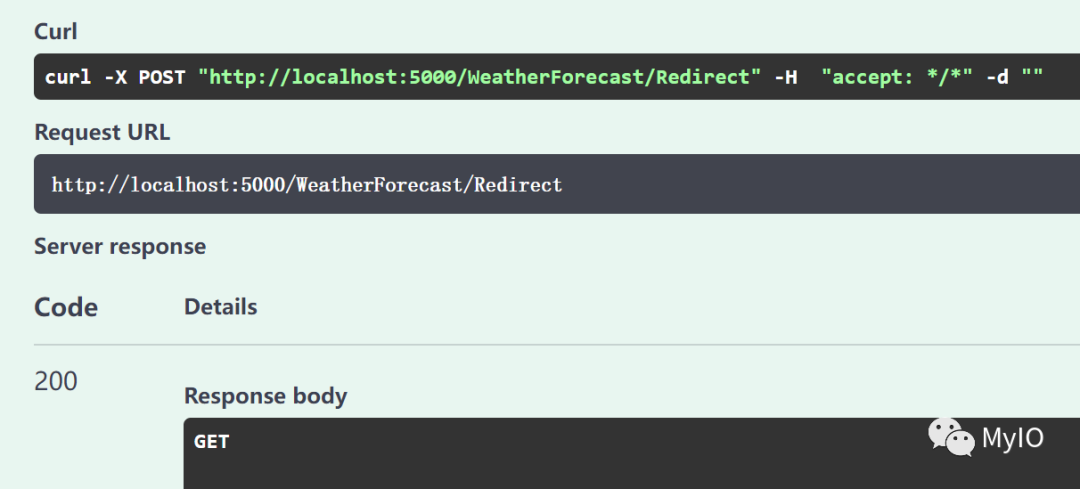This screenshot has height=489, width=1080.
Task: Click the Request URL text box
Action: point(557,184)
